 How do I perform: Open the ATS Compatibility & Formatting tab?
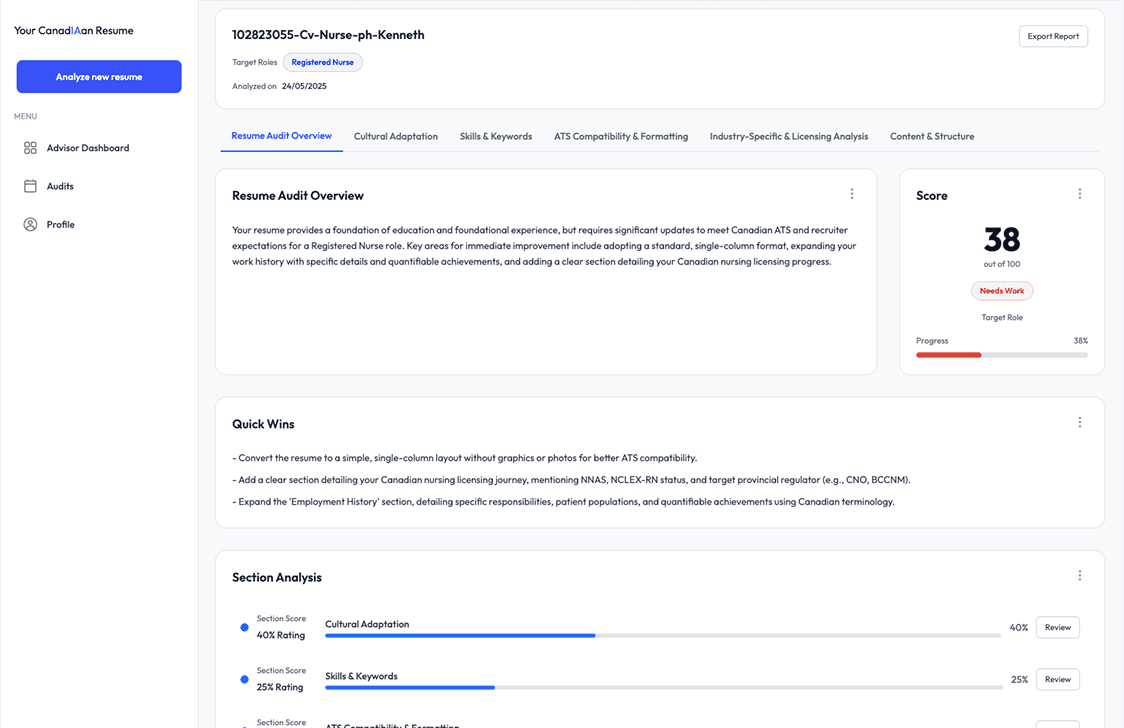tap(621, 136)
